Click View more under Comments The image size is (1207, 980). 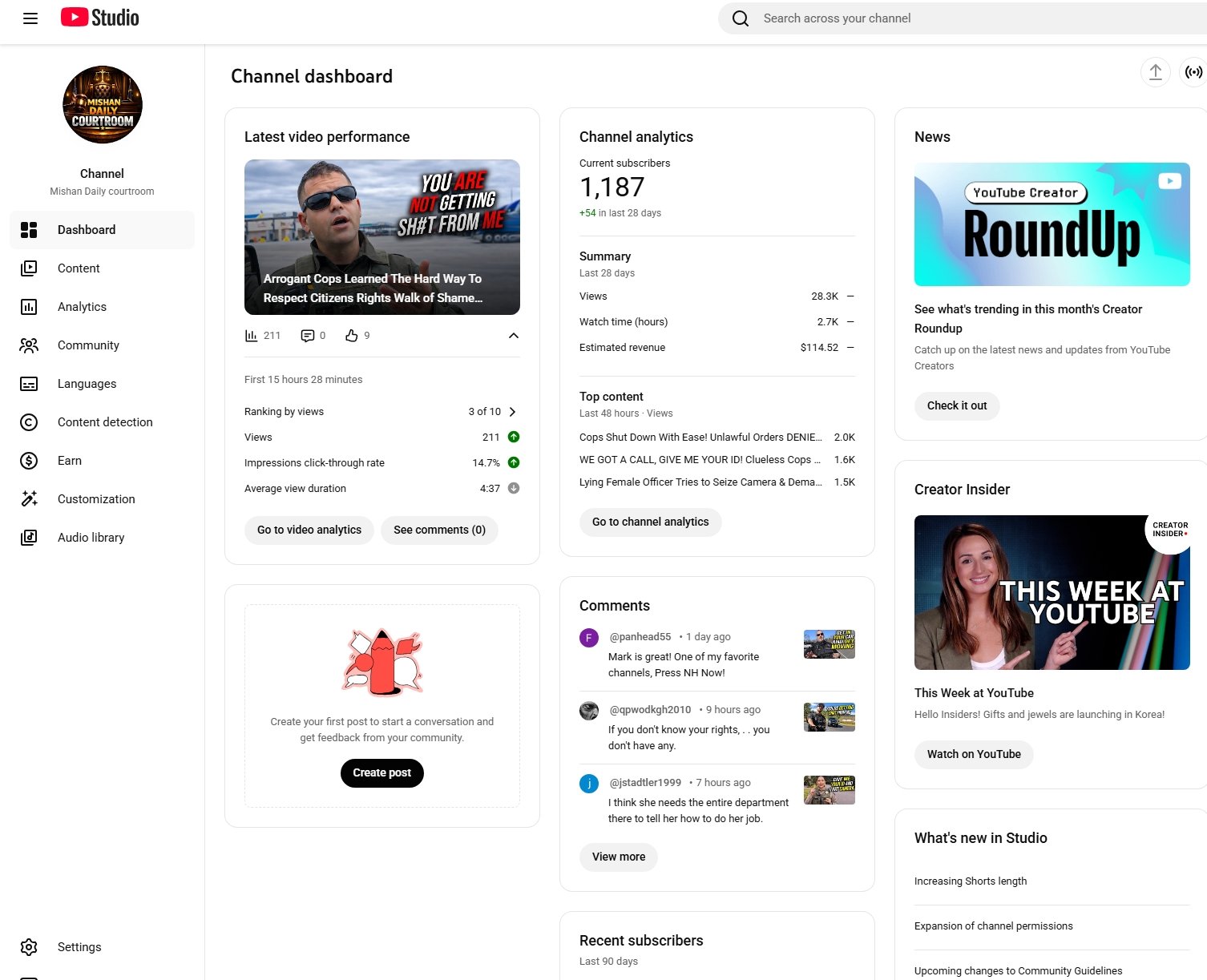click(618, 857)
